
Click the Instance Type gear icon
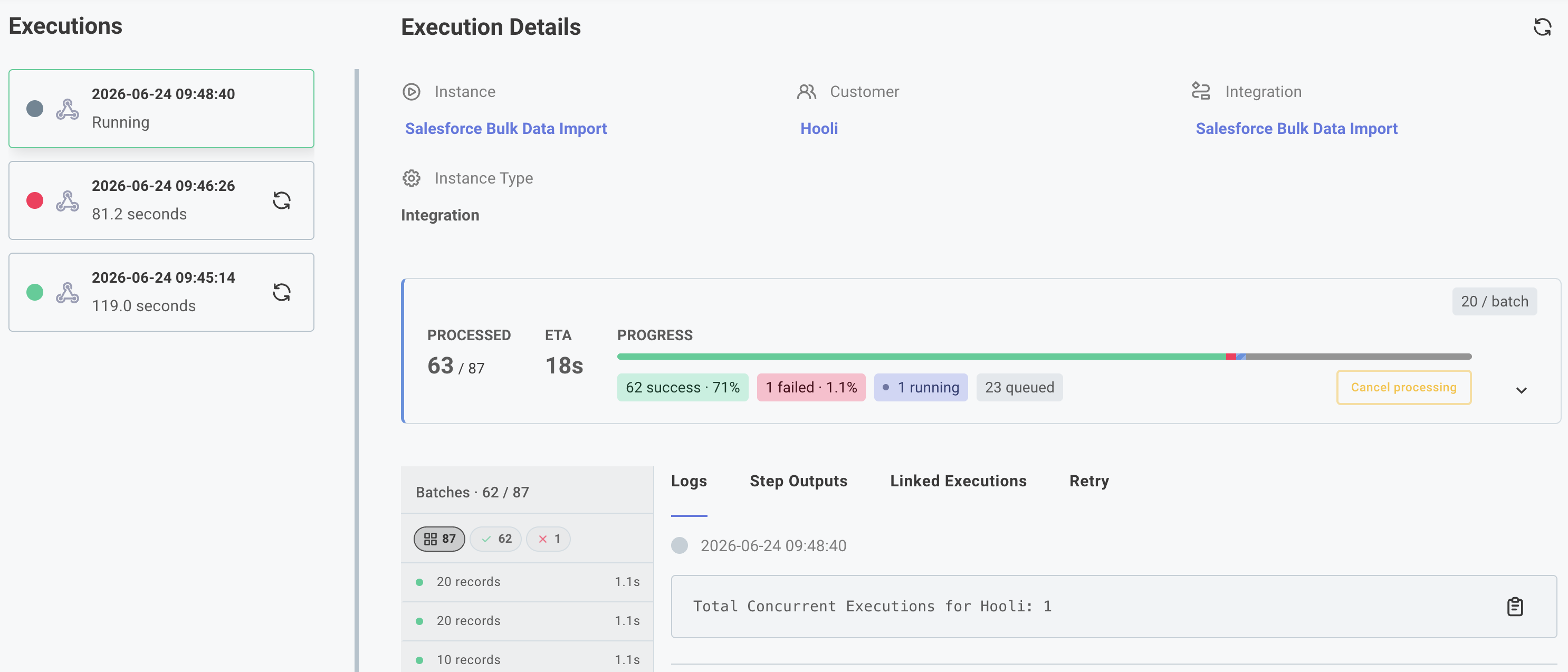412,178
